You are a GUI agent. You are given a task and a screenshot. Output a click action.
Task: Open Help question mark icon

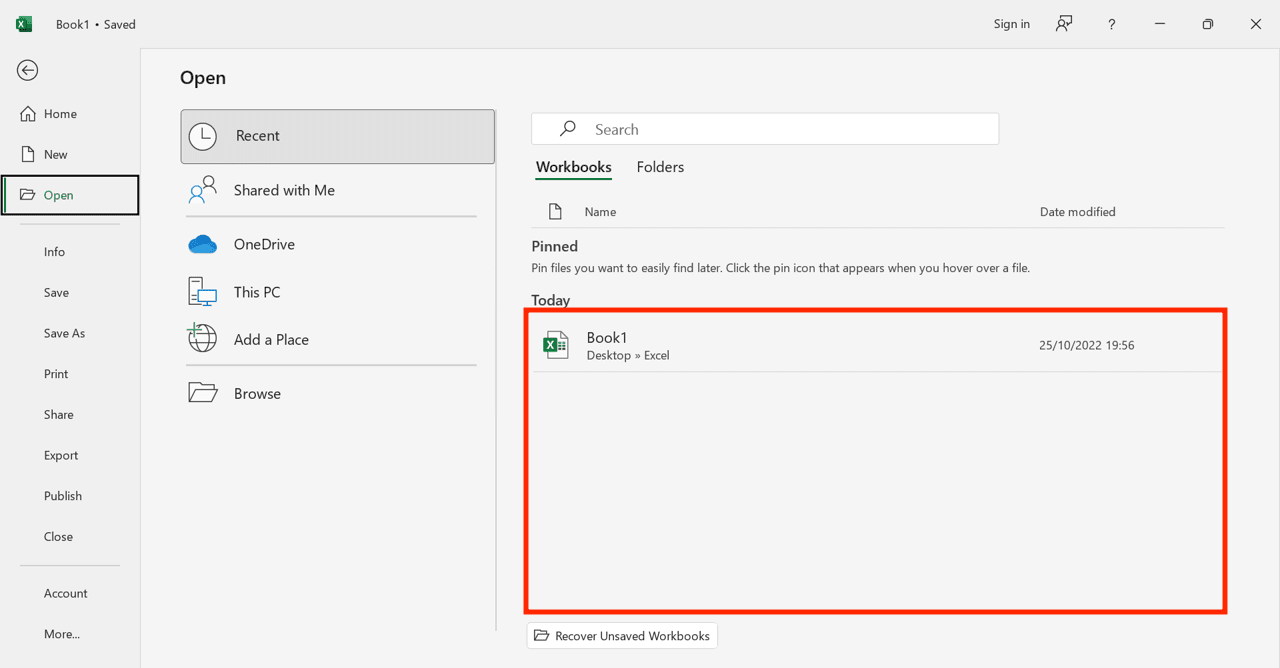pyautogui.click(x=1111, y=24)
